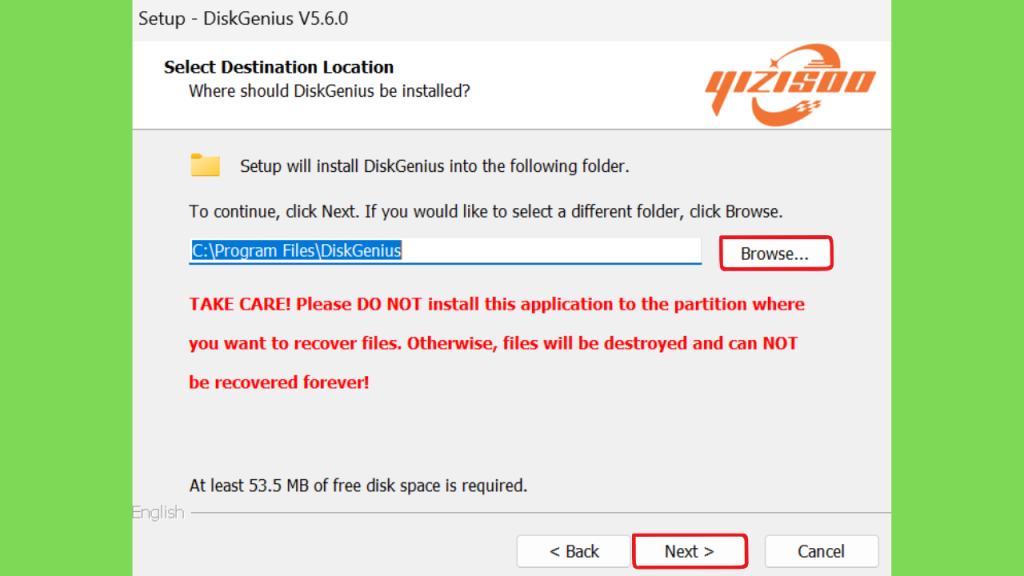Proceed with the Next > button
Image resolution: width=1024 pixels, height=576 pixels.
690,551
